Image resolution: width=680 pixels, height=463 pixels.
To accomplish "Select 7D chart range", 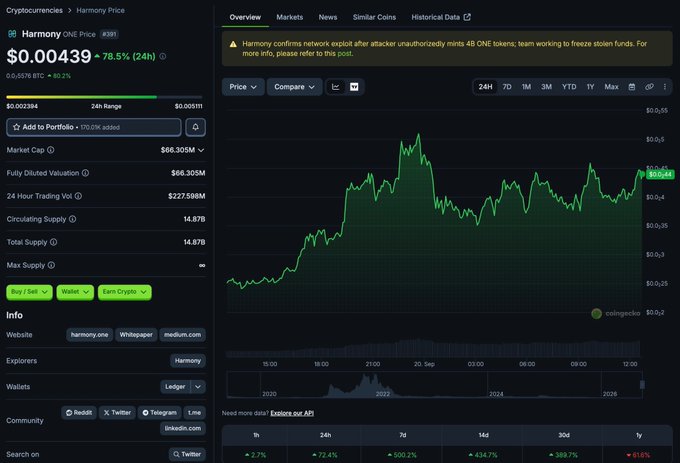I will click(507, 87).
